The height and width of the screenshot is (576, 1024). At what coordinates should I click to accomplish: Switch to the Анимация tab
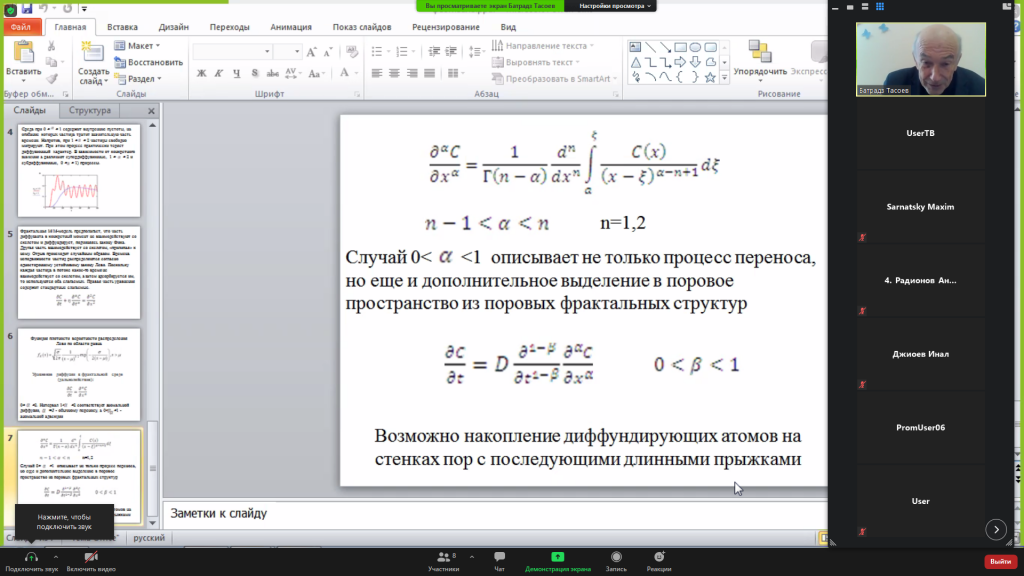pyautogui.click(x=291, y=27)
